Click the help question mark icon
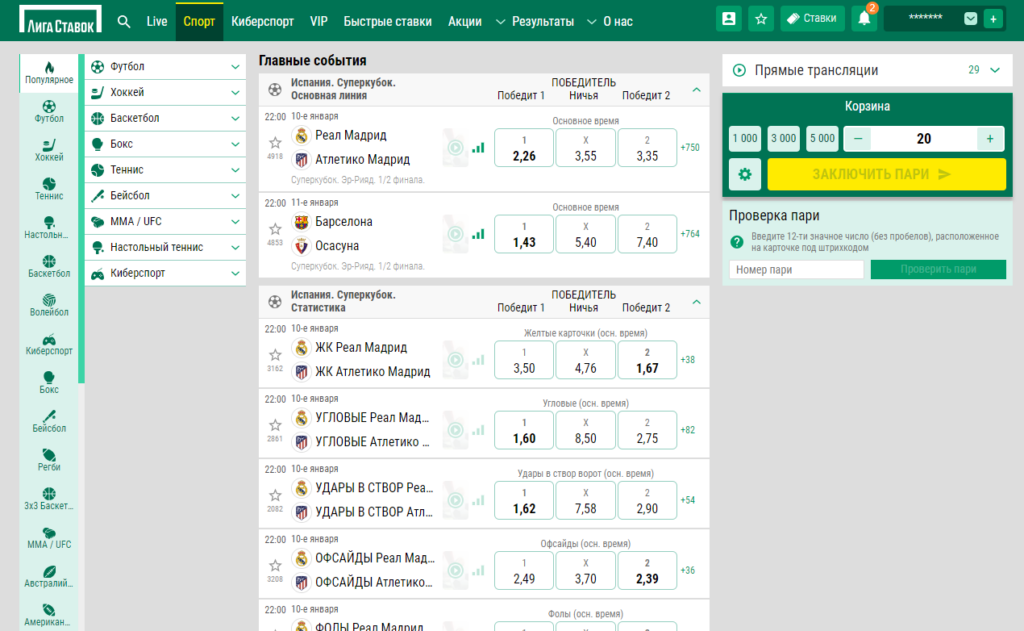The width and height of the screenshot is (1024, 631). (x=737, y=242)
